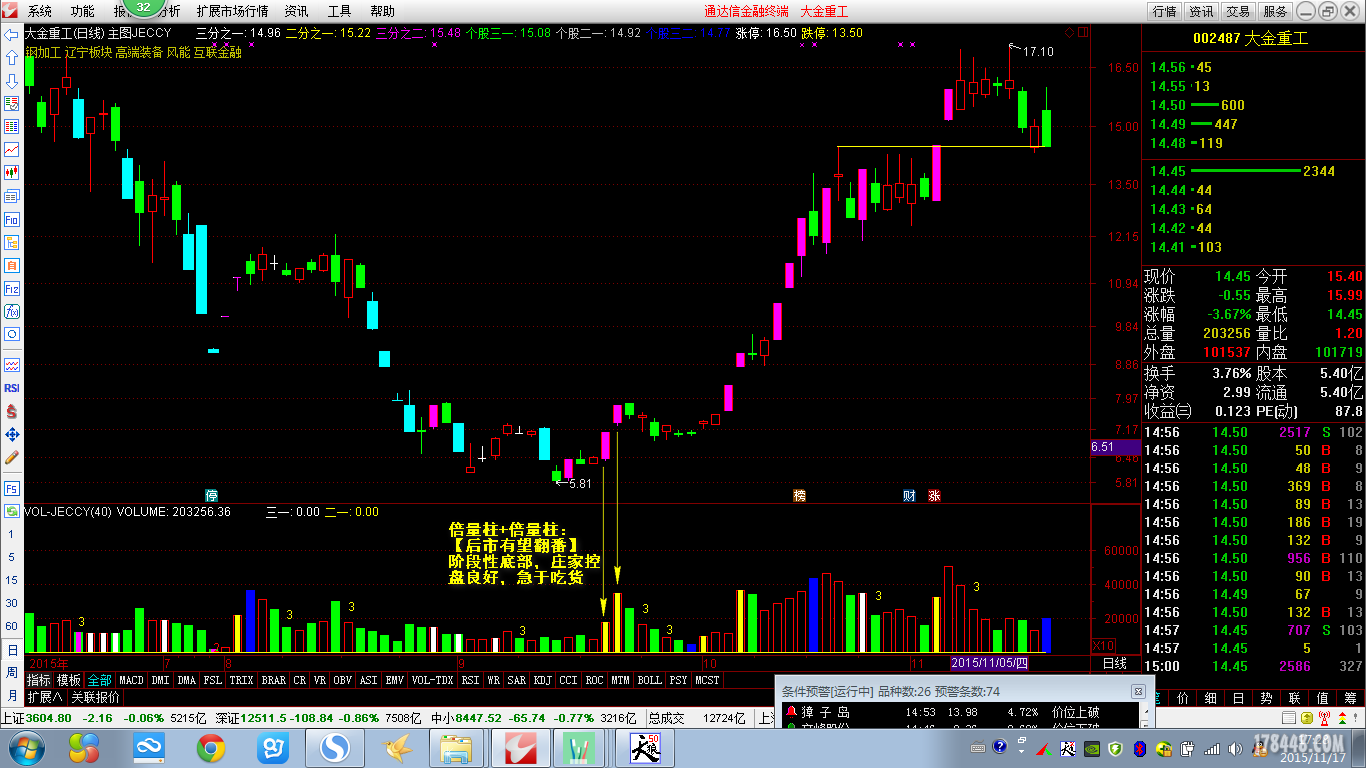This screenshot has width=1366, height=768.
Task: Open the 帮助 menu
Action: 382,11
